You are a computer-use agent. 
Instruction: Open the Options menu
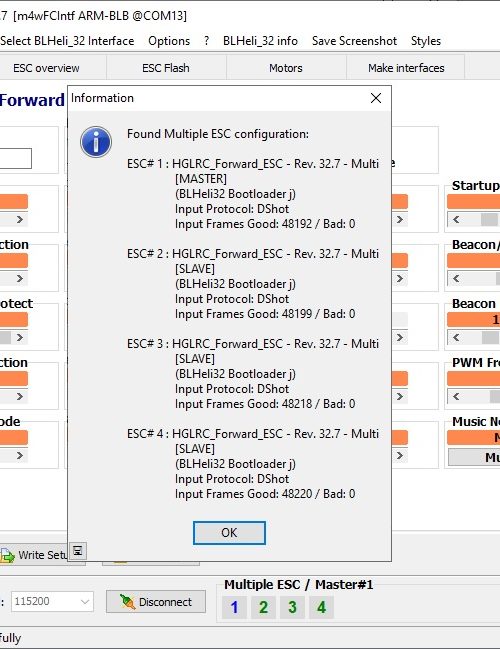point(169,41)
